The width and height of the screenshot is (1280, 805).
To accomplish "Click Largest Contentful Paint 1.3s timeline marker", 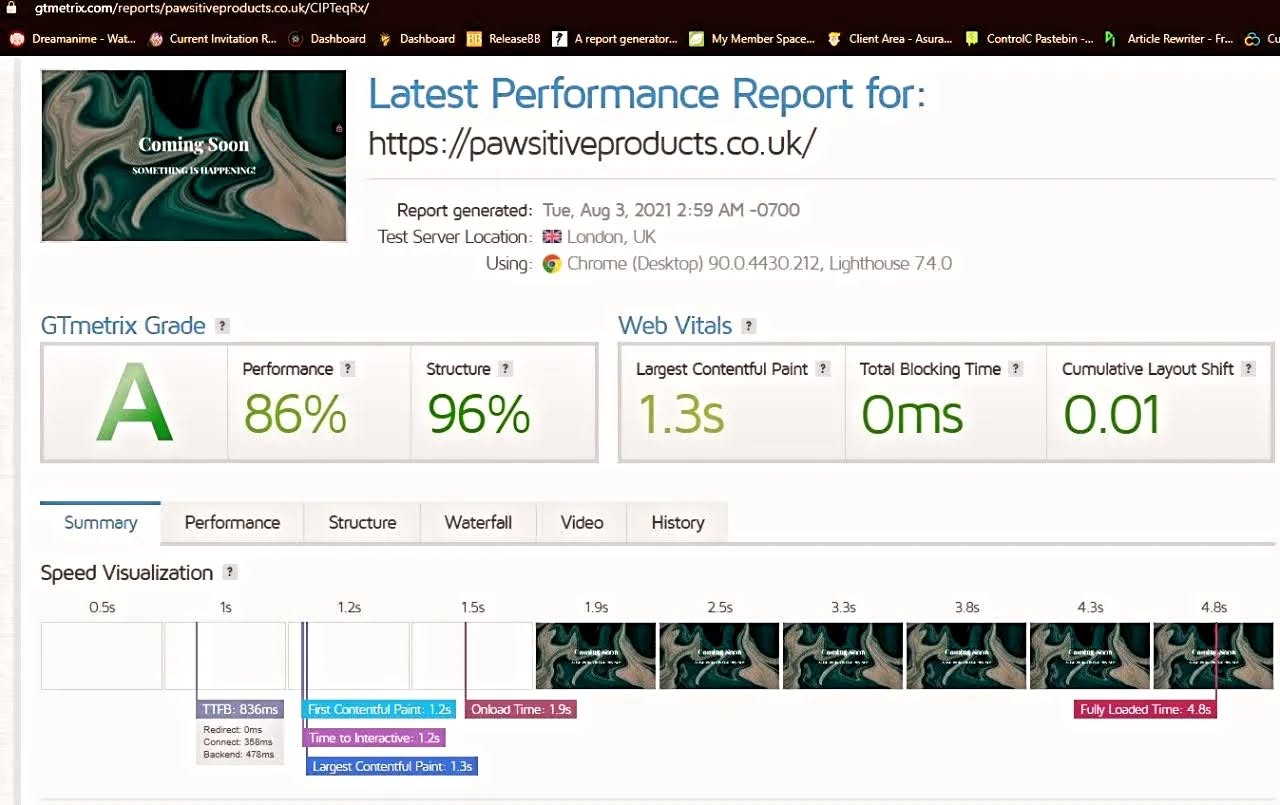I will pyautogui.click(x=391, y=766).
